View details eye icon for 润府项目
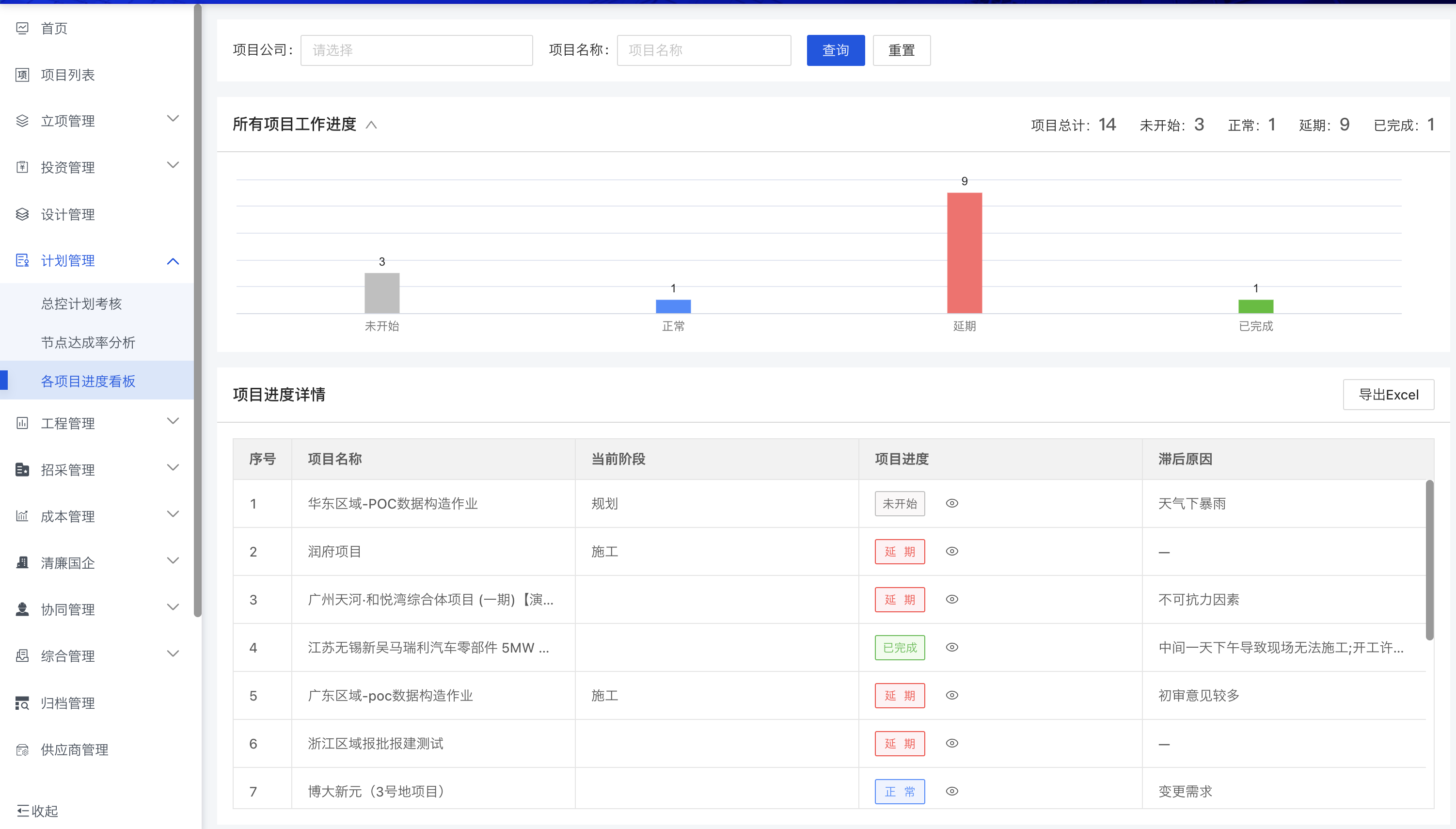 click(952, 551)
